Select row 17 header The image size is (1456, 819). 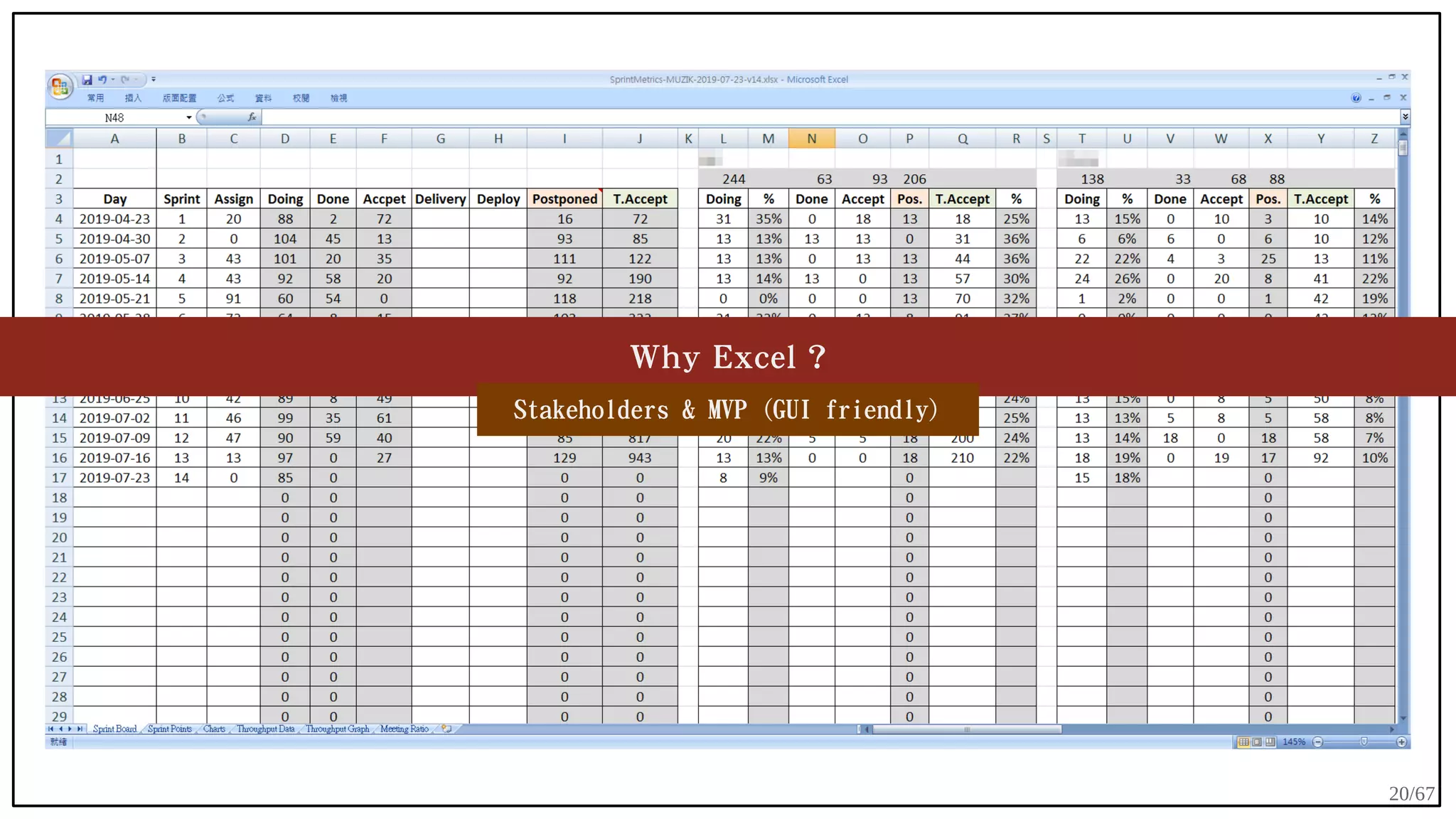coord(59,478)
